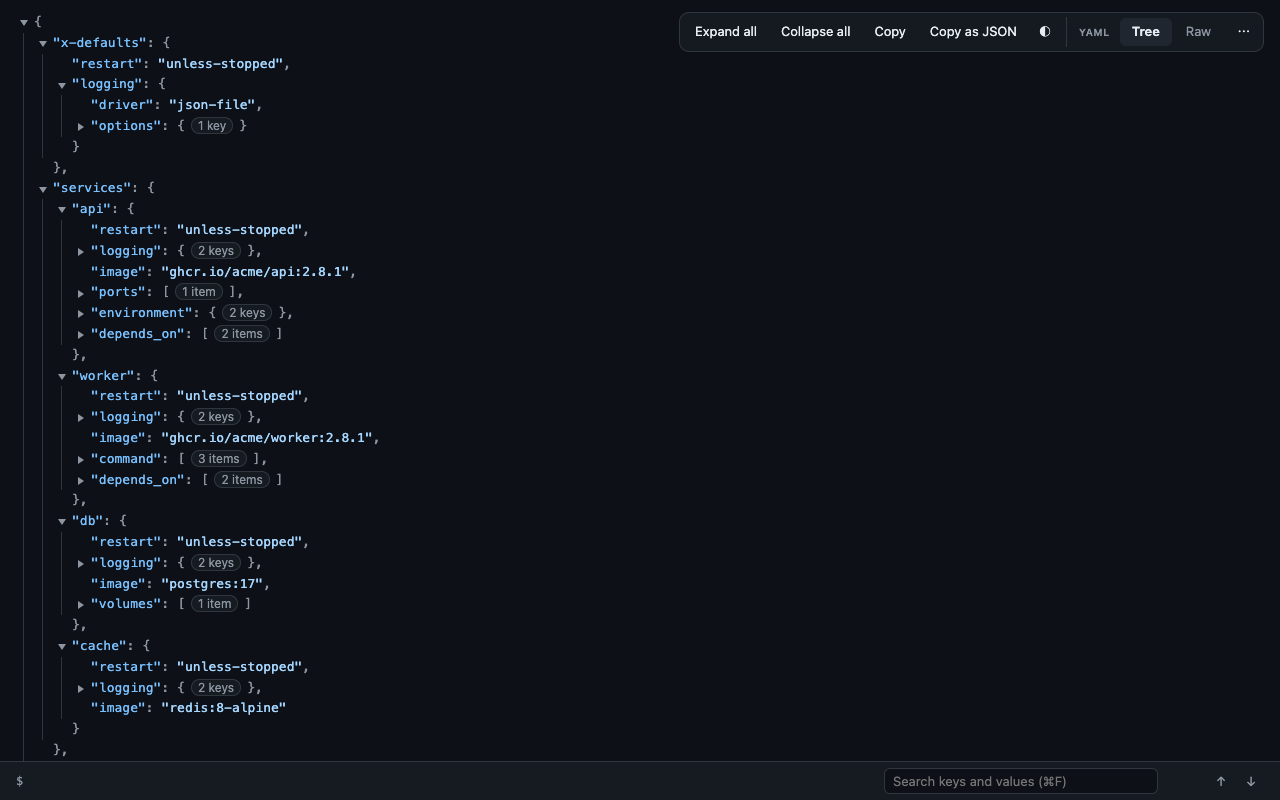The height and width of the screenshot is (800, 1280).
Task: Collapse the "x-defaults" node
Action: click(43, 44)
